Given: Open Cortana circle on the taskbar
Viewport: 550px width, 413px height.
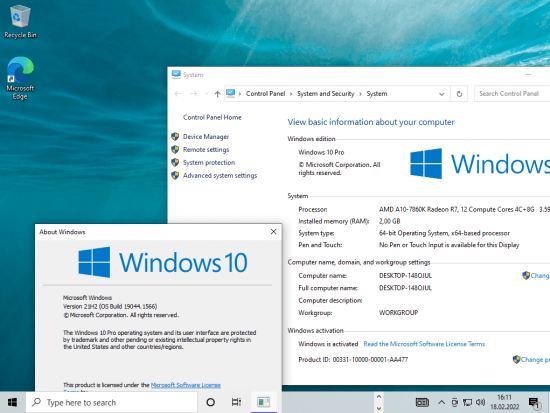Looking at the screenshot, I should point(210,402).
